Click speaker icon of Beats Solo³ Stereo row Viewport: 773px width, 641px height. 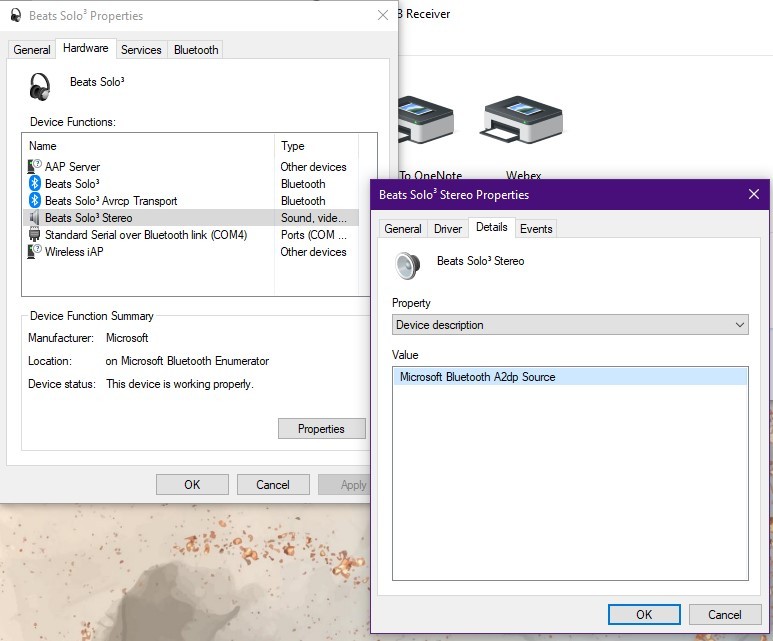pyautogui.click(x=34, y=217)
